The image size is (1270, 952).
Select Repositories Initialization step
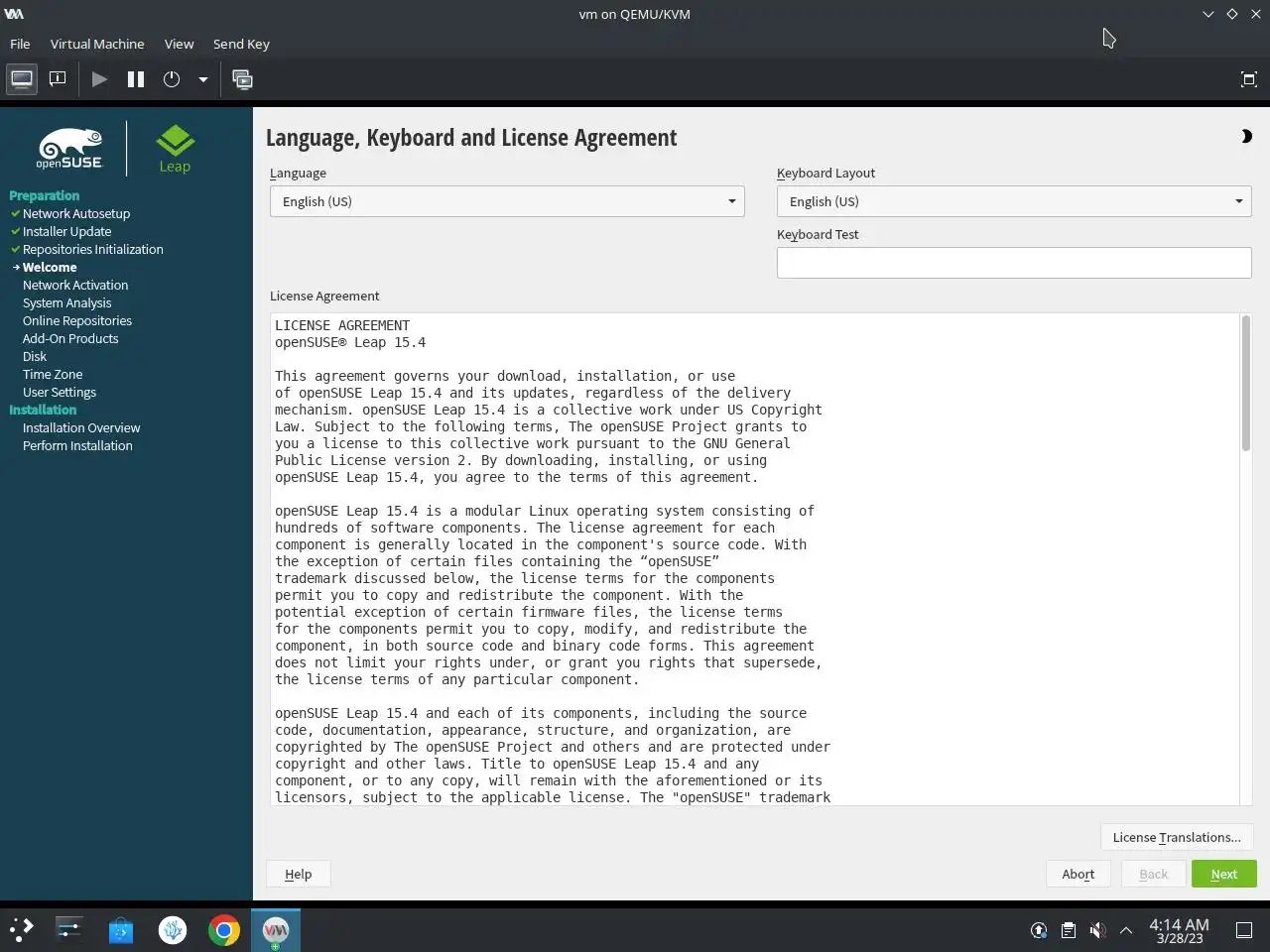(92, 249)
